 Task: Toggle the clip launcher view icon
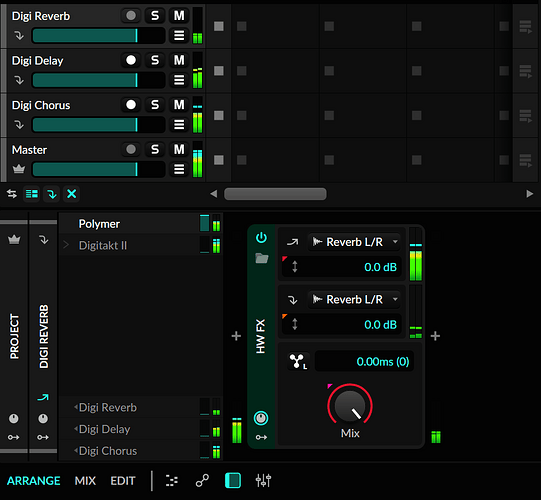pos(32,194)
